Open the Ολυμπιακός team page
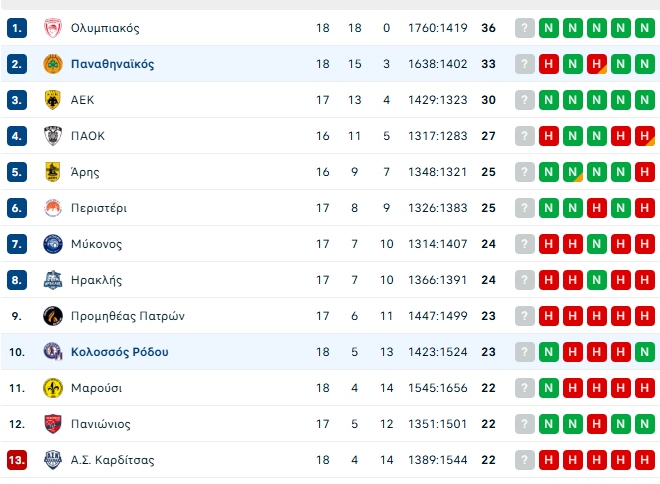 105,28
